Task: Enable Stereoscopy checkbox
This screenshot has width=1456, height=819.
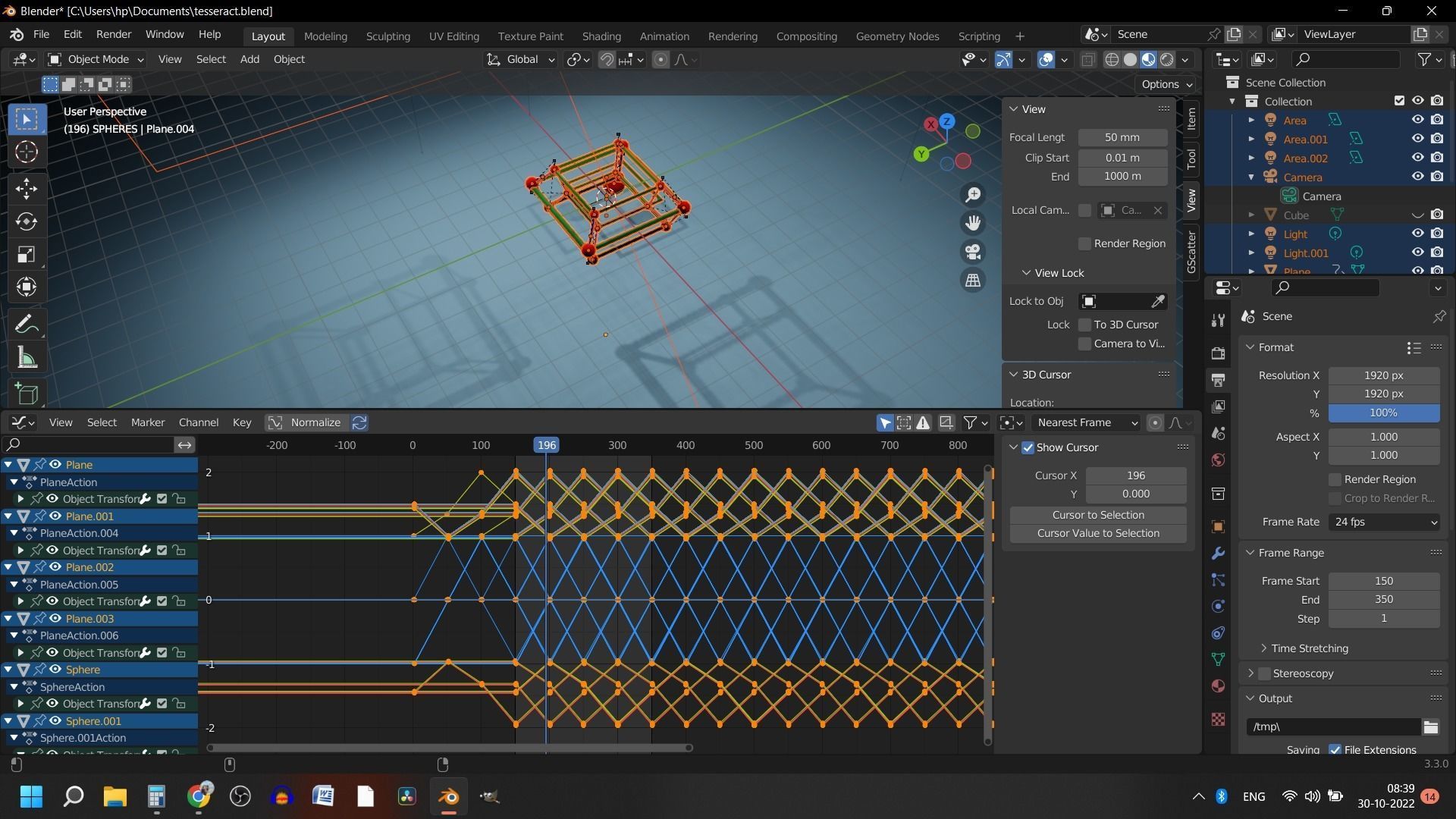Action: [x=1264, y=673]
